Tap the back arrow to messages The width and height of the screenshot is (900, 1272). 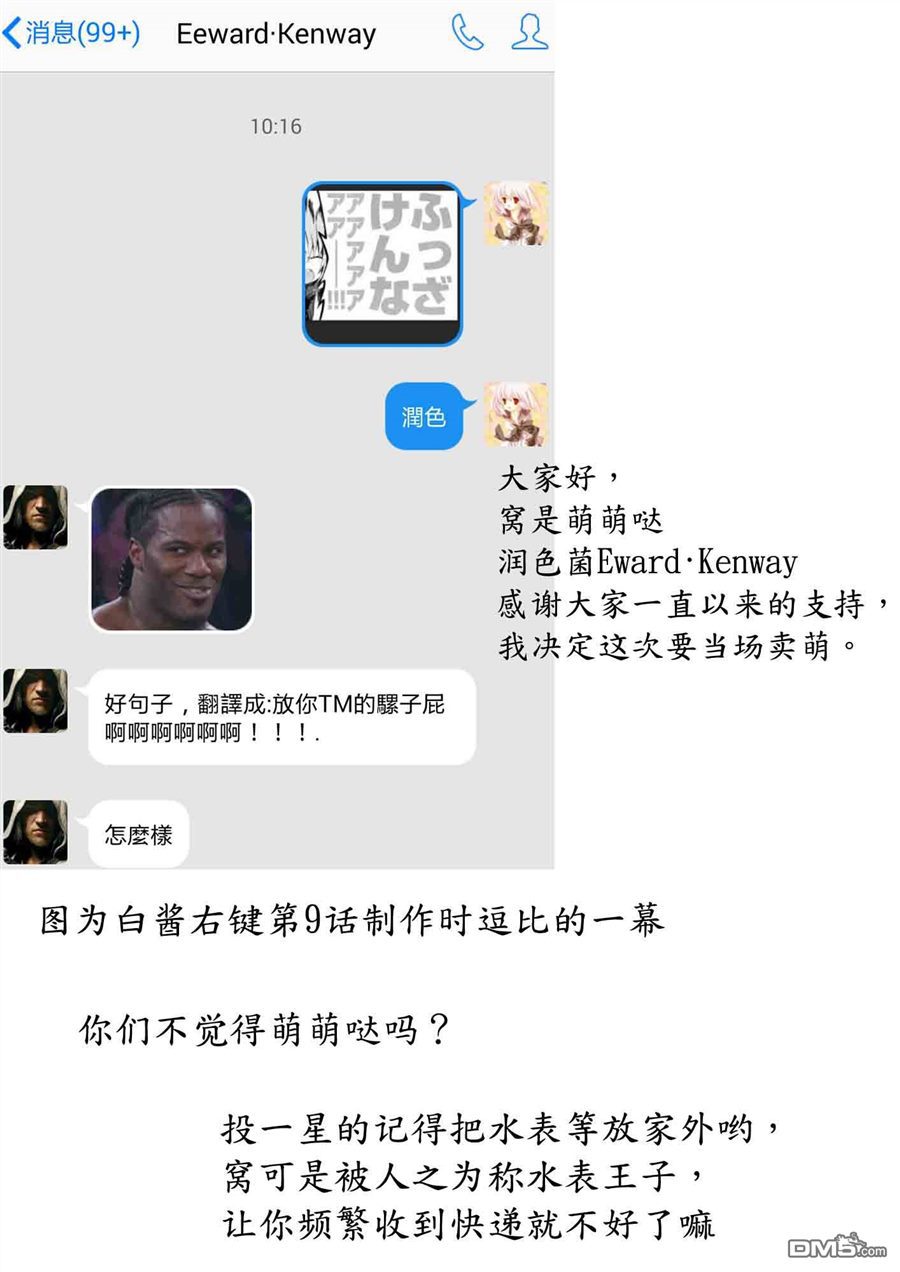pyautogui.click(x=12, y=33)
